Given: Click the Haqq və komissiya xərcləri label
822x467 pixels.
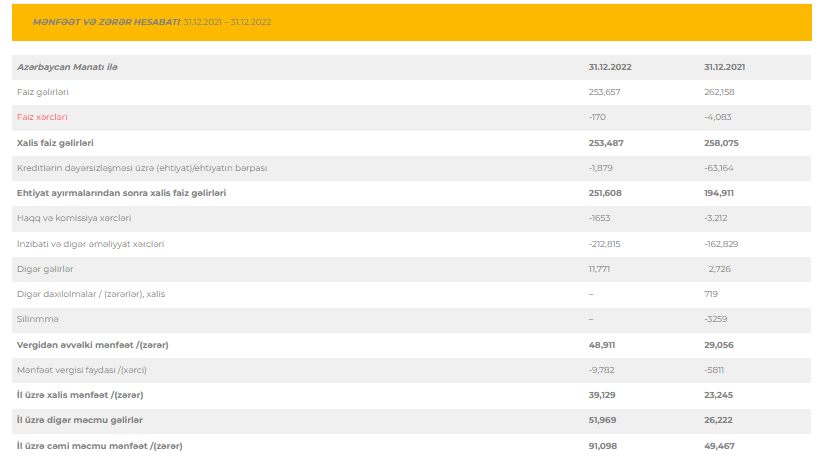Looking at the screenshot, I should [74, 218].
